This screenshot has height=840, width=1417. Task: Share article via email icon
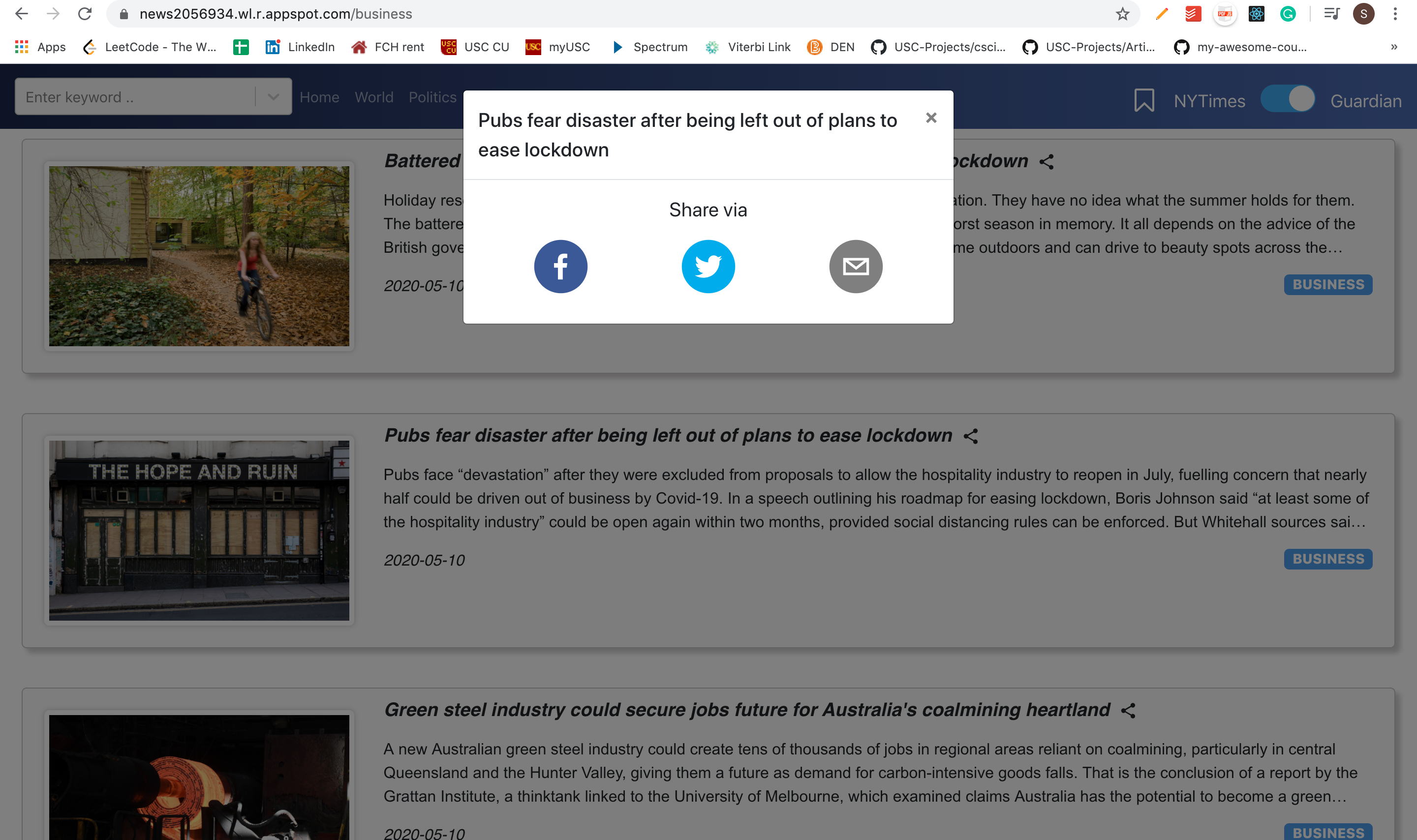click(856, 267)
